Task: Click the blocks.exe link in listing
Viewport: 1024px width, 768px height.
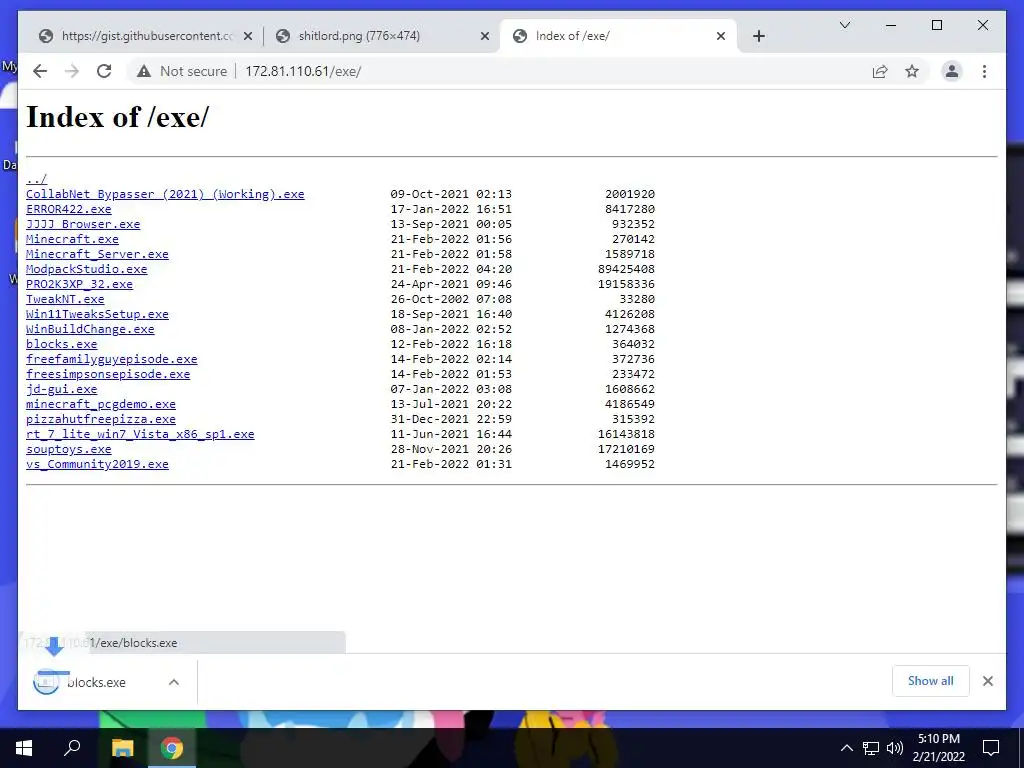Action: [x=61, y=344]
